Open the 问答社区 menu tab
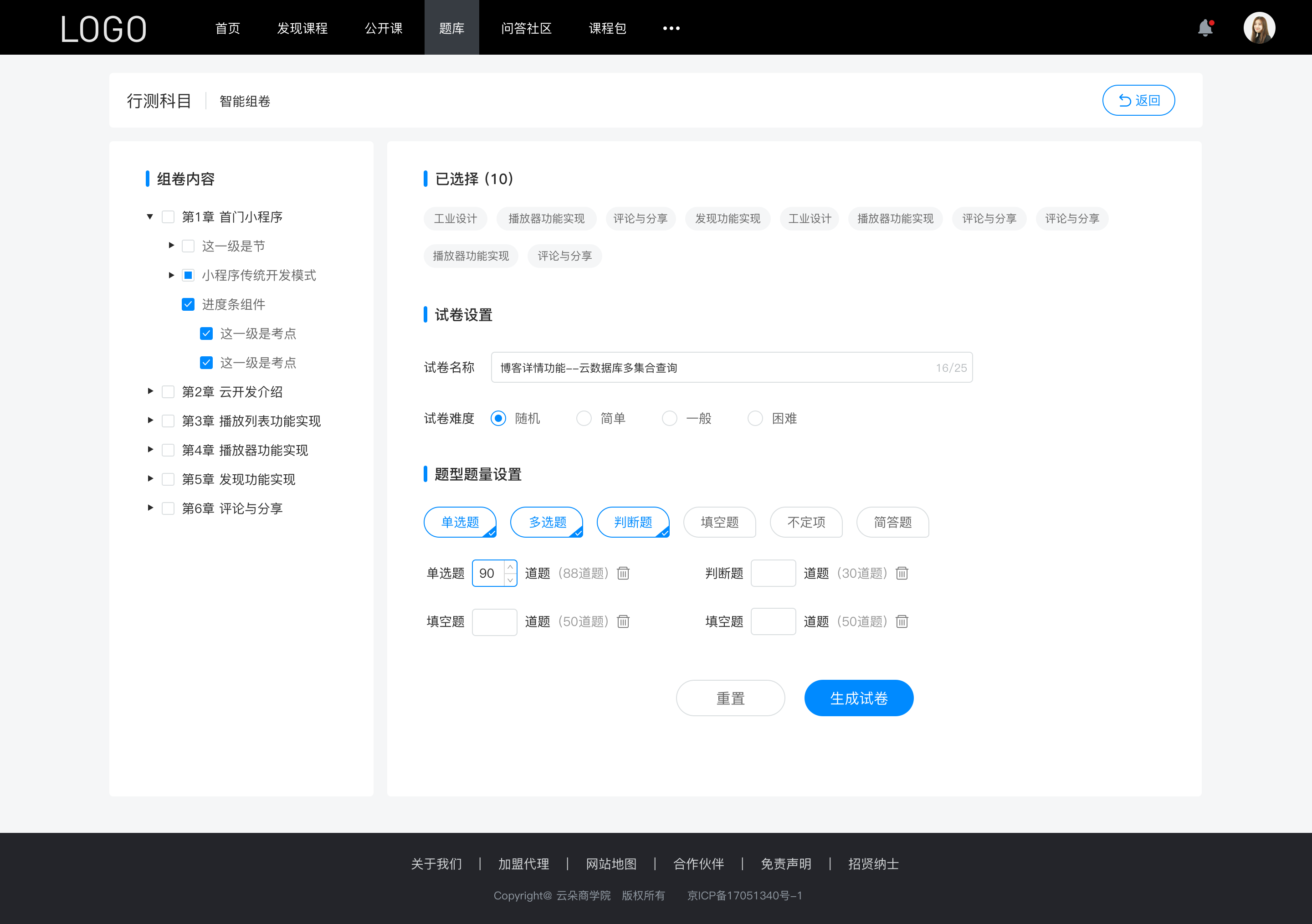Screen dimensions: 1312x924 pos(525,27)
